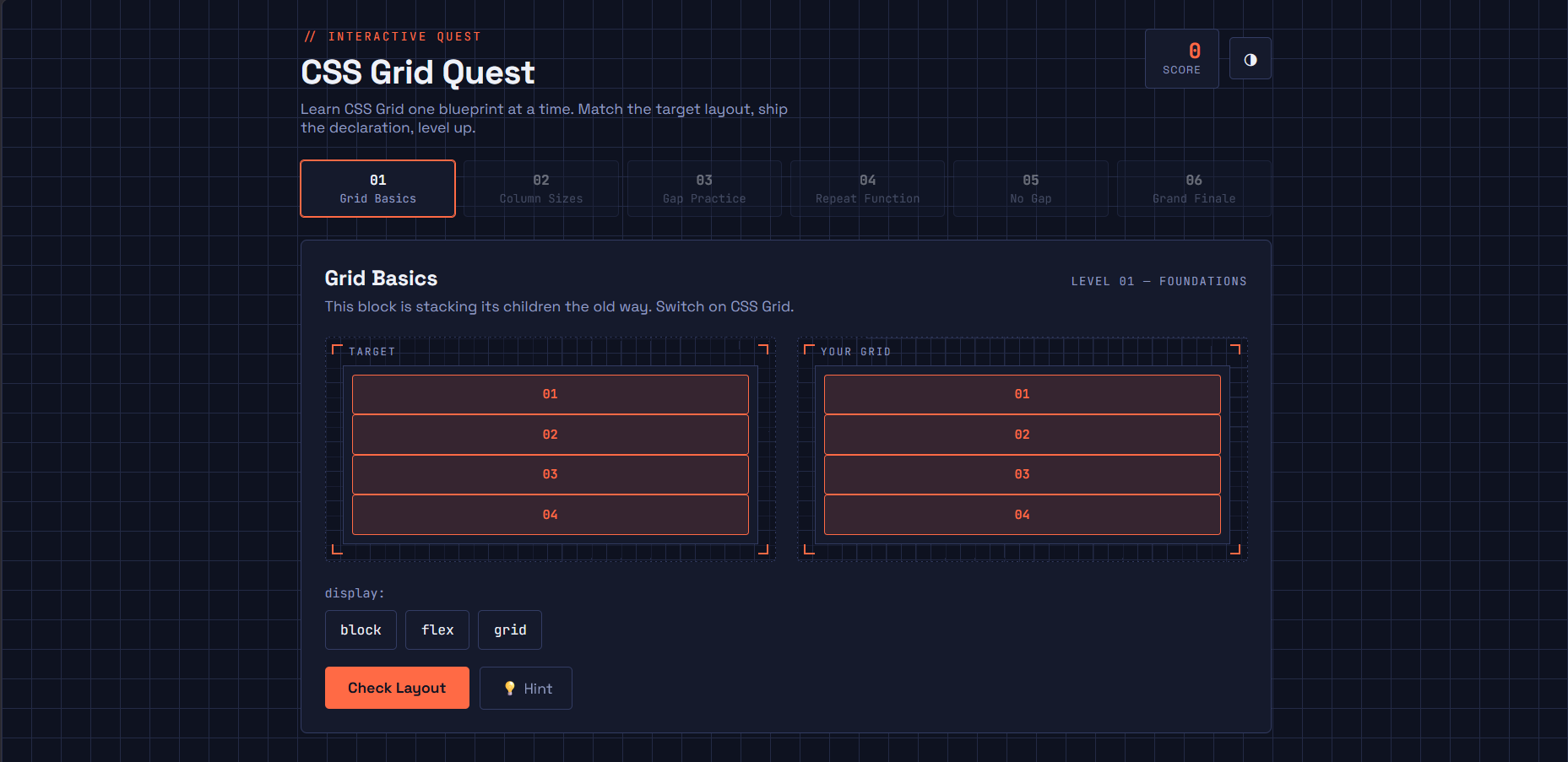Click the 'Grid Basics' card heading
The height and width of the screenshot is (762, 1568).
point(381,278)
